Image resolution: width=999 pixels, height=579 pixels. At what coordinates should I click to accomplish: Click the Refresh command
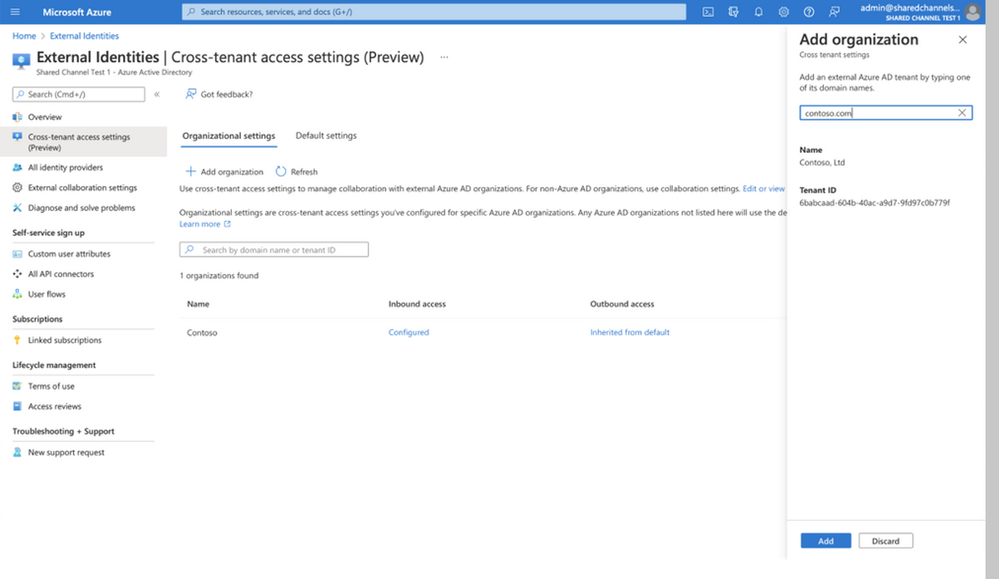296,171
